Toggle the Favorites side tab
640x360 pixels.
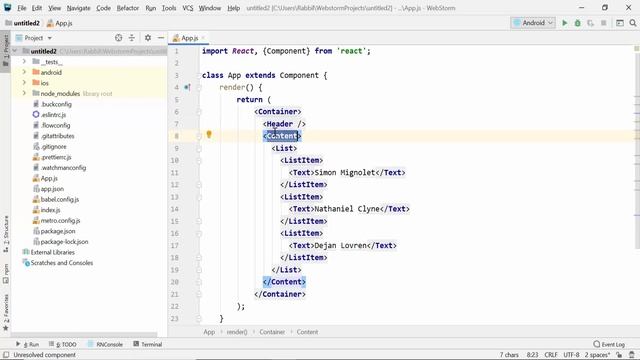click(6, 312)
